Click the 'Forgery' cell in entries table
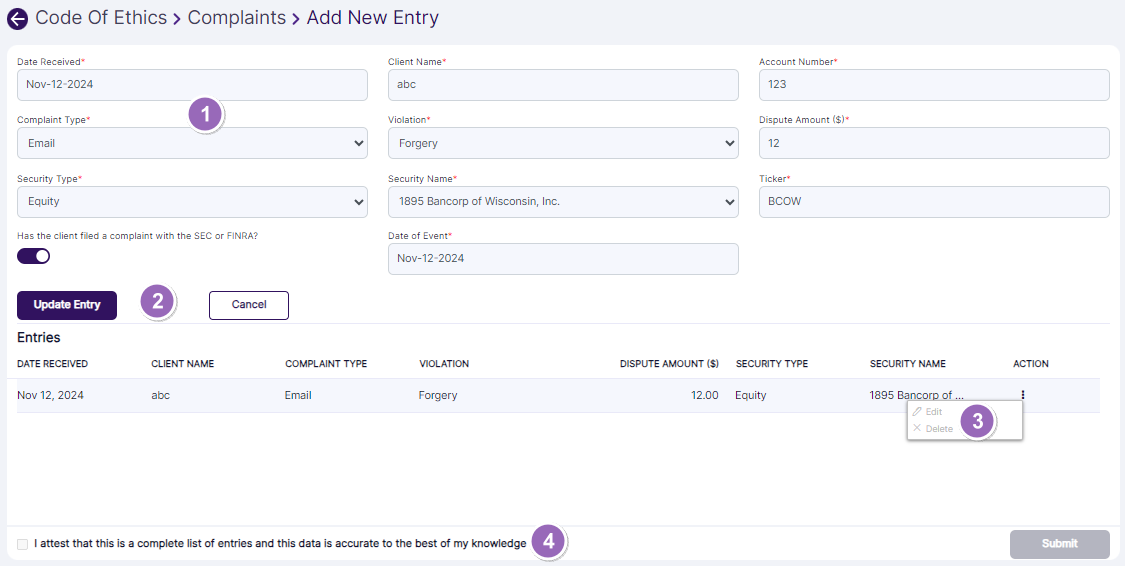Screen dimensions: 1125x566 click(x=438, y=395)
